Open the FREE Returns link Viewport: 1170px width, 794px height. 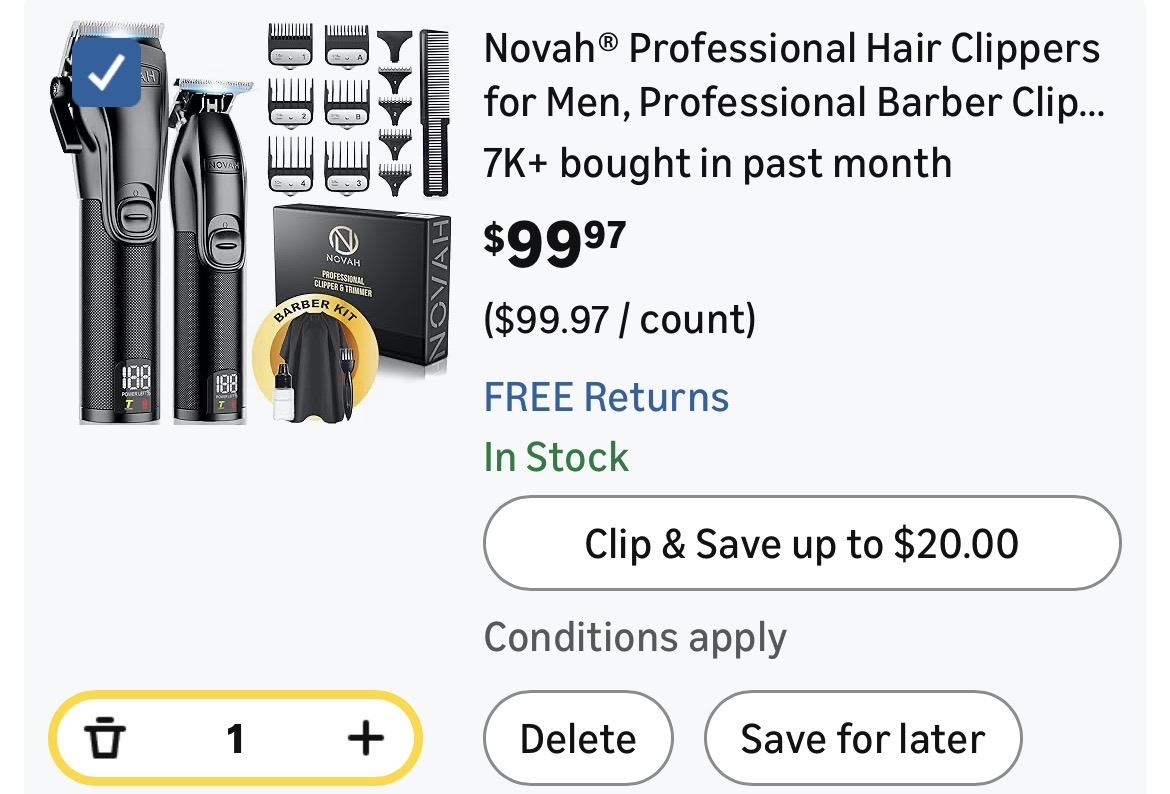coord(606,397)
